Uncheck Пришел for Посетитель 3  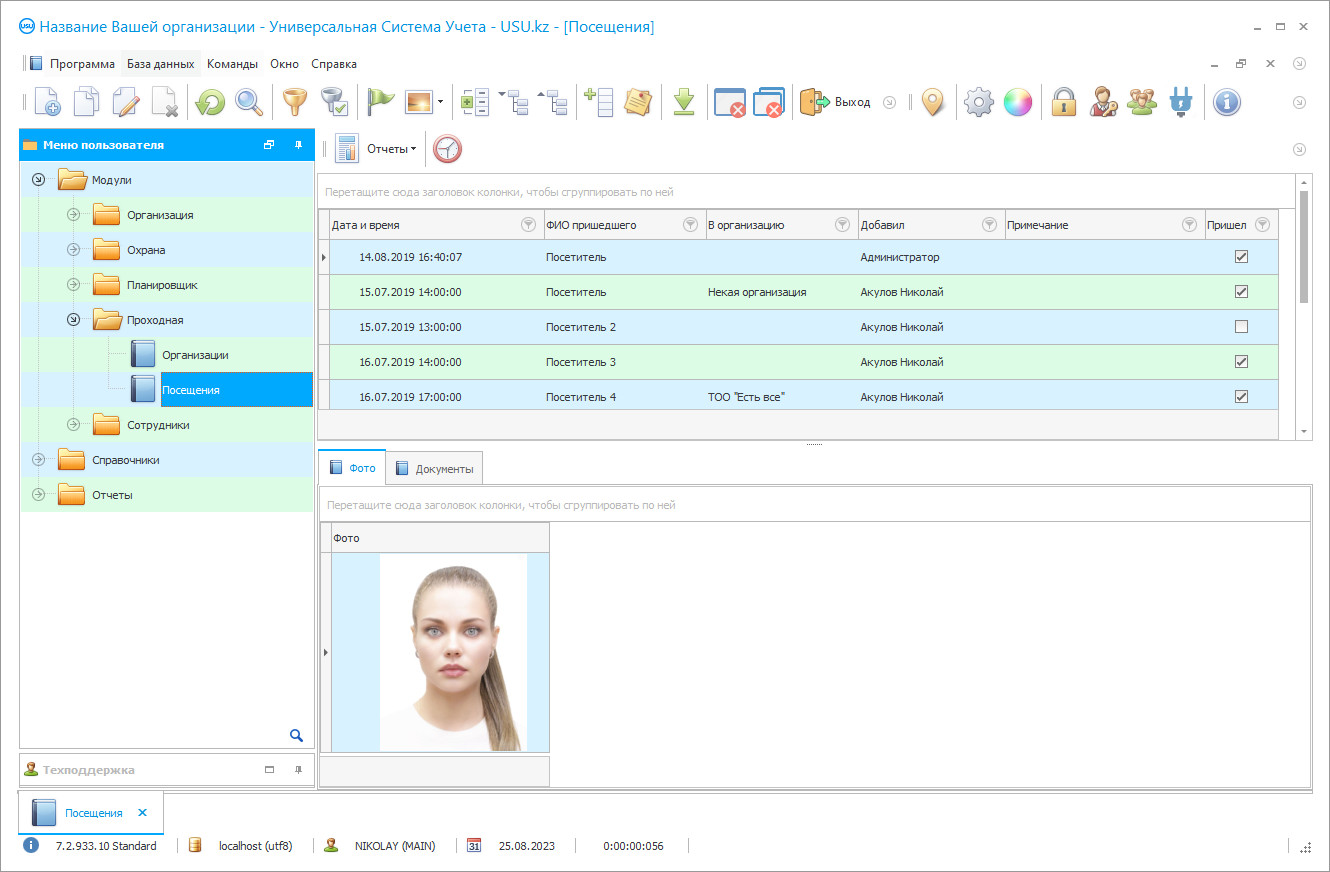(x=1241, y=361)
